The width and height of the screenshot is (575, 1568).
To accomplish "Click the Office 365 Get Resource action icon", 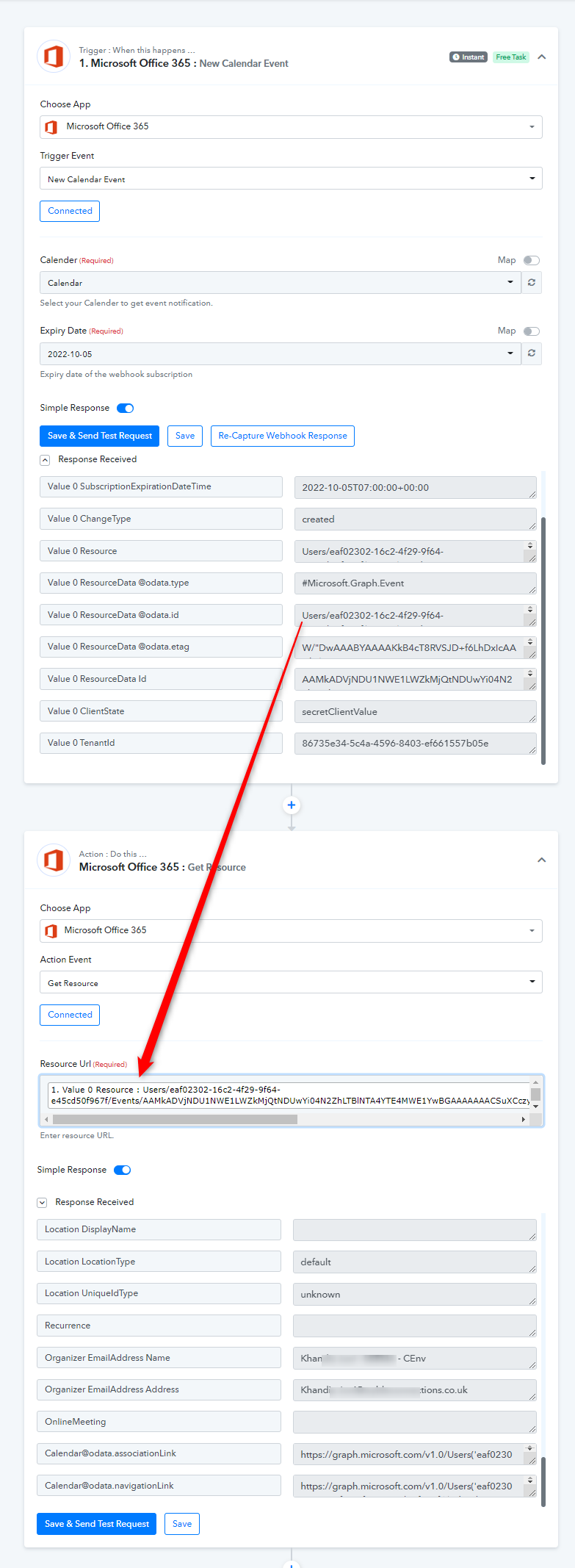I will click(54, 860).
